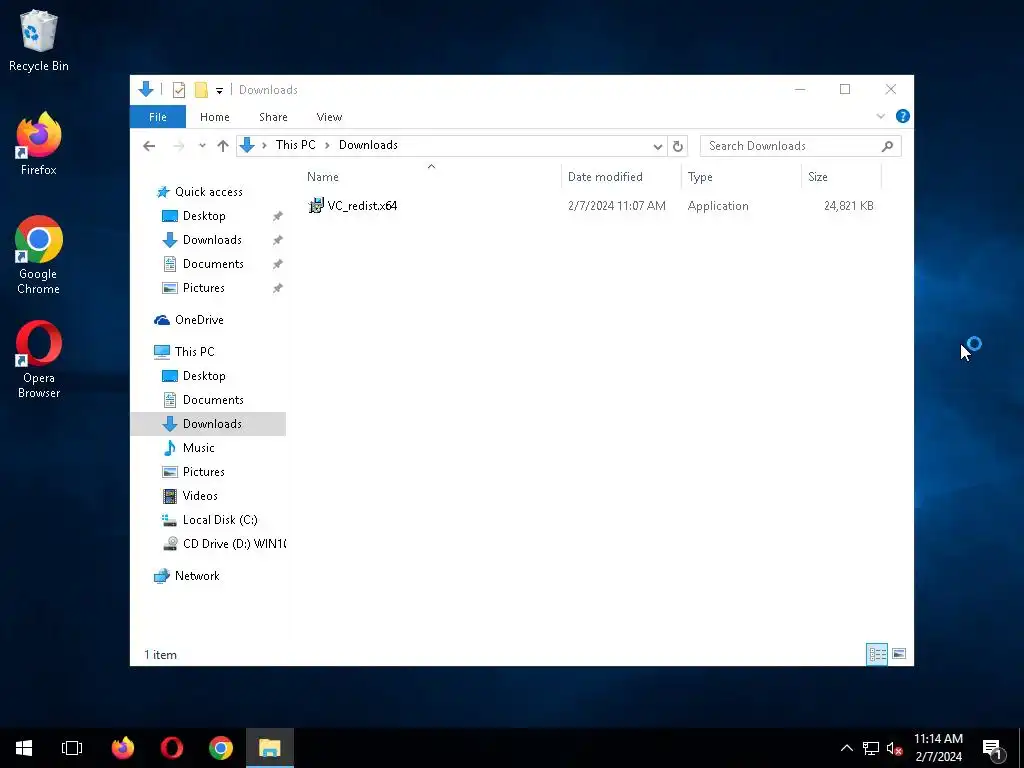Launch Firefox from the taskbar
The width and height of the screenshot is (1024, 768).
pos(123,748)
